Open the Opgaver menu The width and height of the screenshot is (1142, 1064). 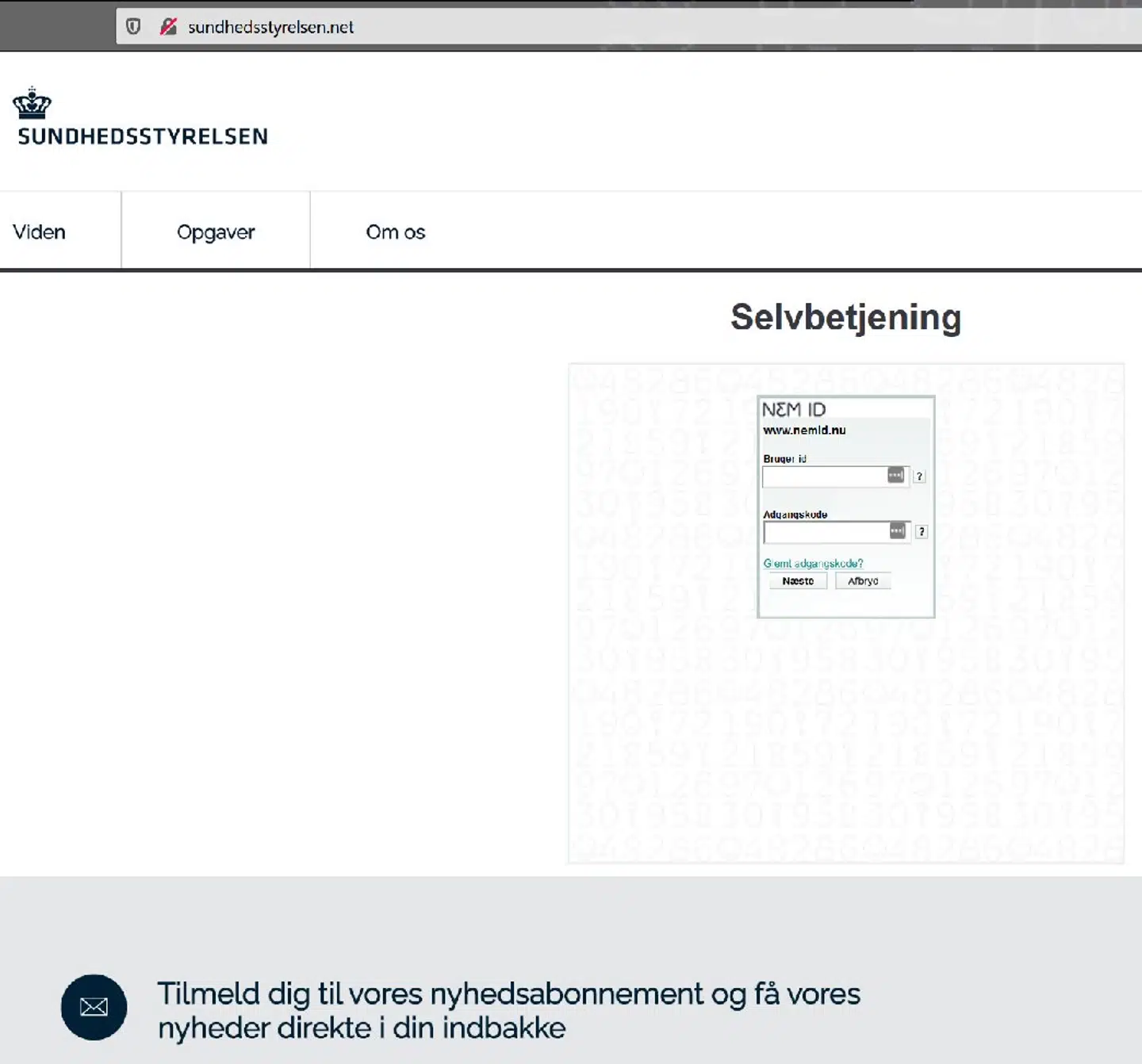216,232
